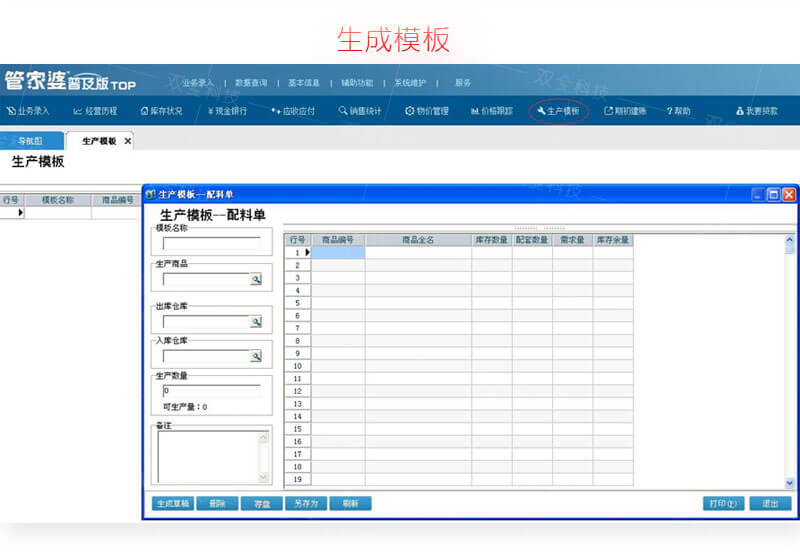Click the 备注 text area

click(208, 457)
